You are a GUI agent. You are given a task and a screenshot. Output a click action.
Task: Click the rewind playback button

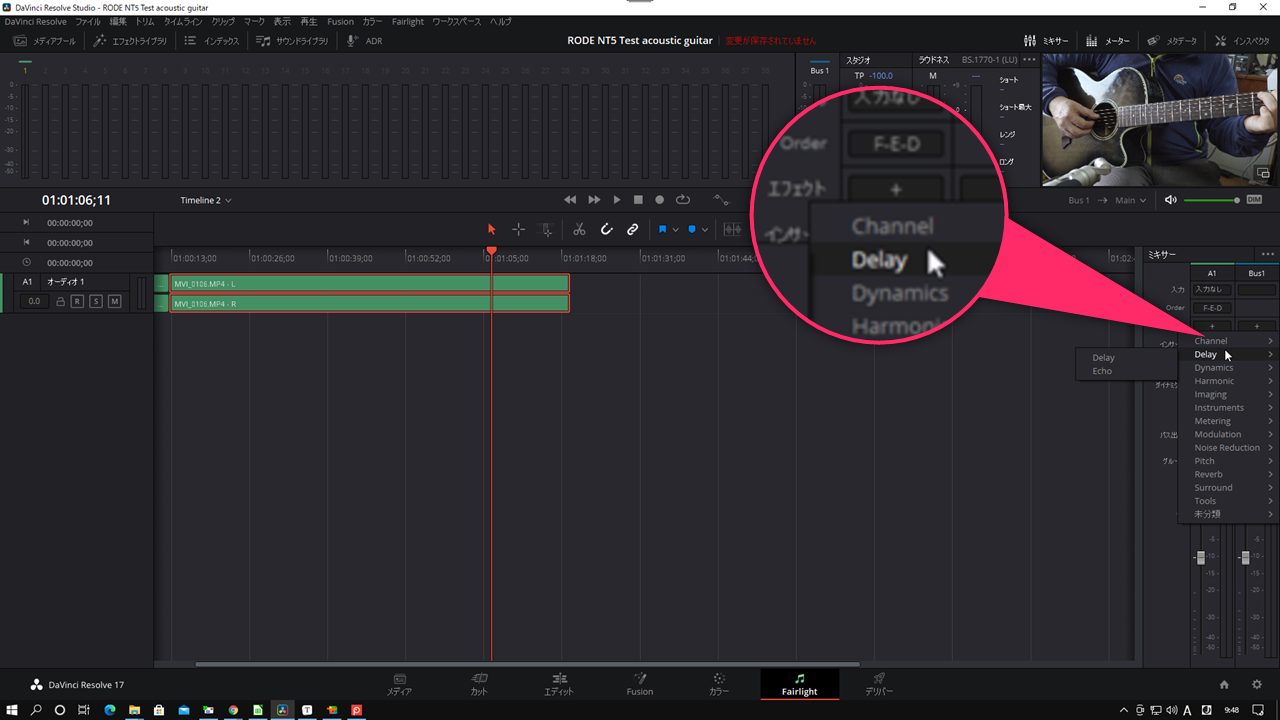pyautogui.click(x=571, y=200)
